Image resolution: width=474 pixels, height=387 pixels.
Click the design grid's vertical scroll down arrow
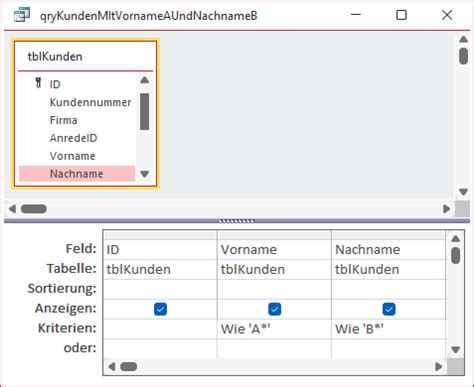455,349
